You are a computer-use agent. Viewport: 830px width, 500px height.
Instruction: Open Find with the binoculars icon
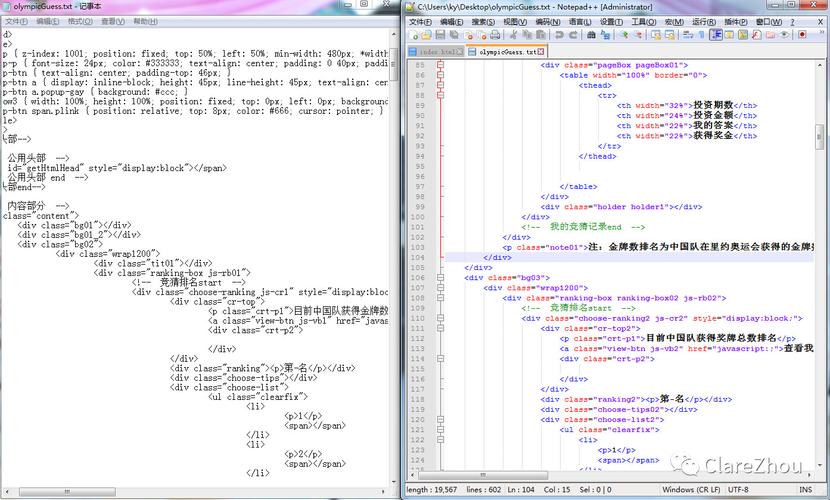[x=591, y=35]
